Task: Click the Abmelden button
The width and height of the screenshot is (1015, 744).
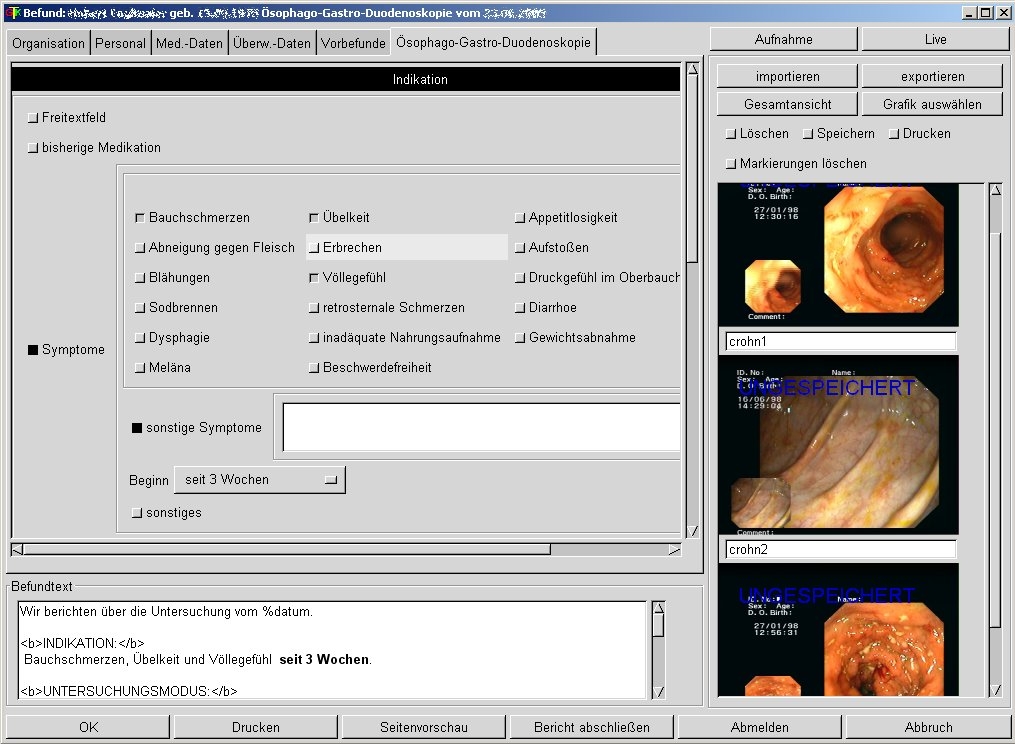Action: pyautogui.click(x=759, y=727)
